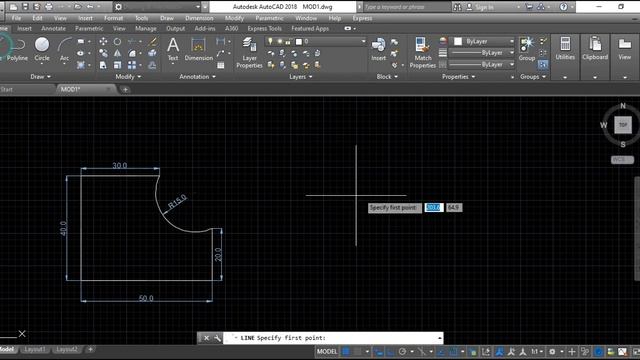Select the Circle tool

(x=42, y=49)
